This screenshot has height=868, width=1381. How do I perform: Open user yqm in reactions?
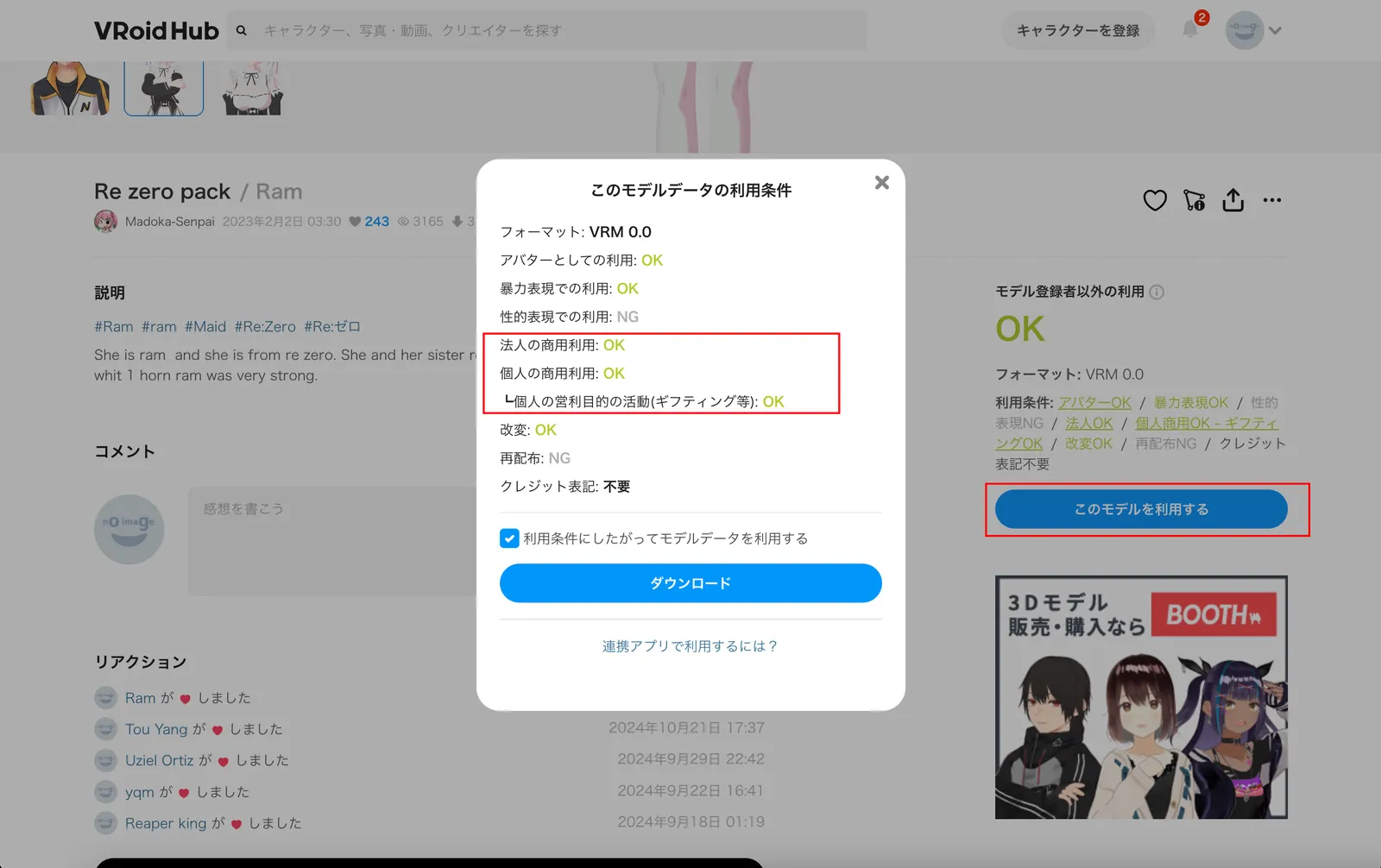pos(140,792)
